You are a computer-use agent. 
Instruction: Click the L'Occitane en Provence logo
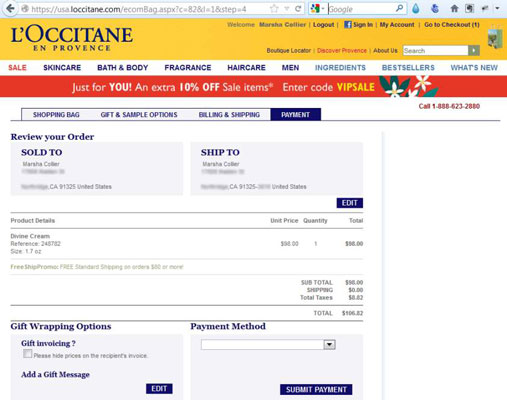pyautogui.click(x=72, y=38)
